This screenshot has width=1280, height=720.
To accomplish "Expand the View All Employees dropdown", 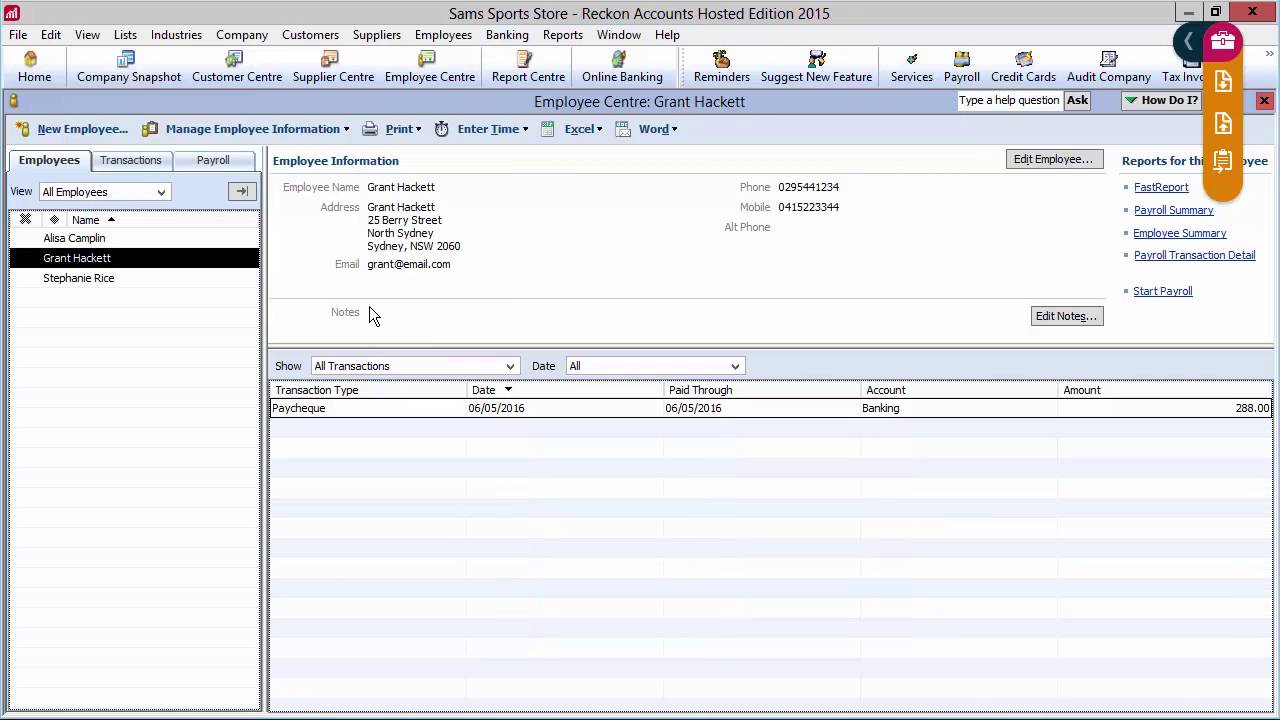I will 105,192.
